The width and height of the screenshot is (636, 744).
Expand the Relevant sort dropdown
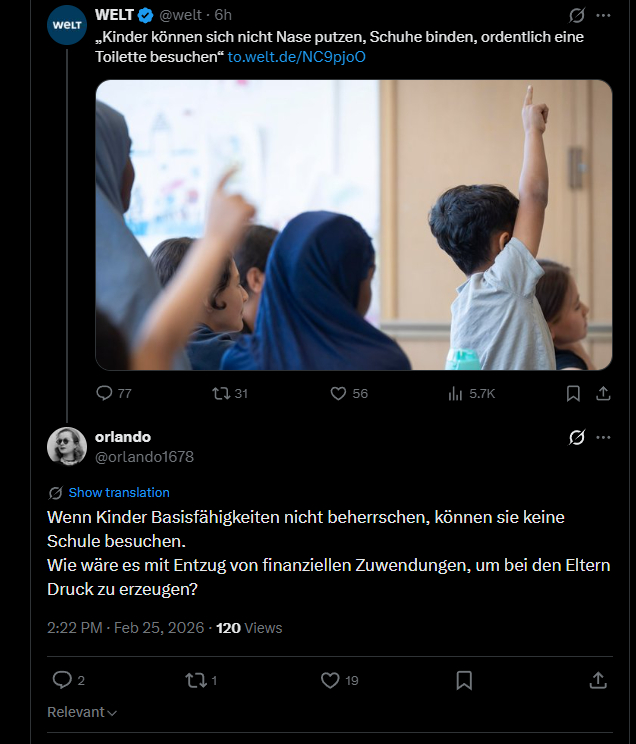[x=82, y=712]
